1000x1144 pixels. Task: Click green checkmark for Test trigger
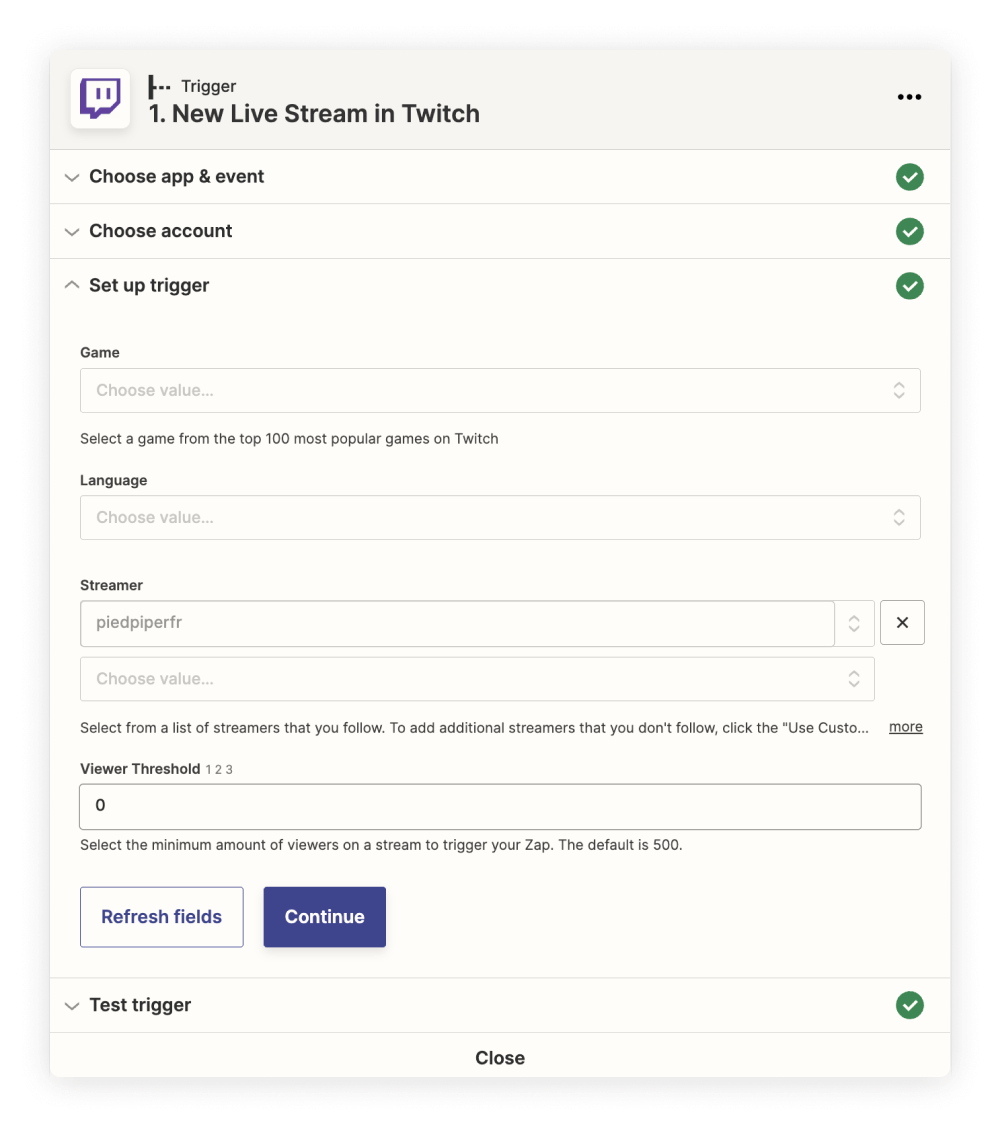point(910,1005)
